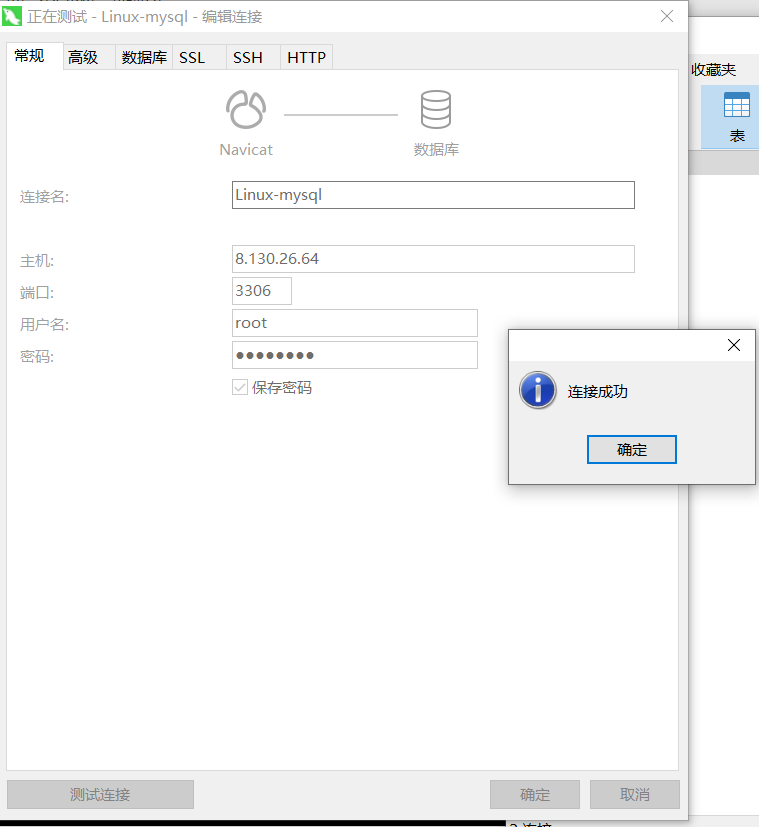The width and height of the screenshot is (759, 827).
Task: Click 确定 at the bottom of the edit connection dialog
Action: click(x=535, y=794)
